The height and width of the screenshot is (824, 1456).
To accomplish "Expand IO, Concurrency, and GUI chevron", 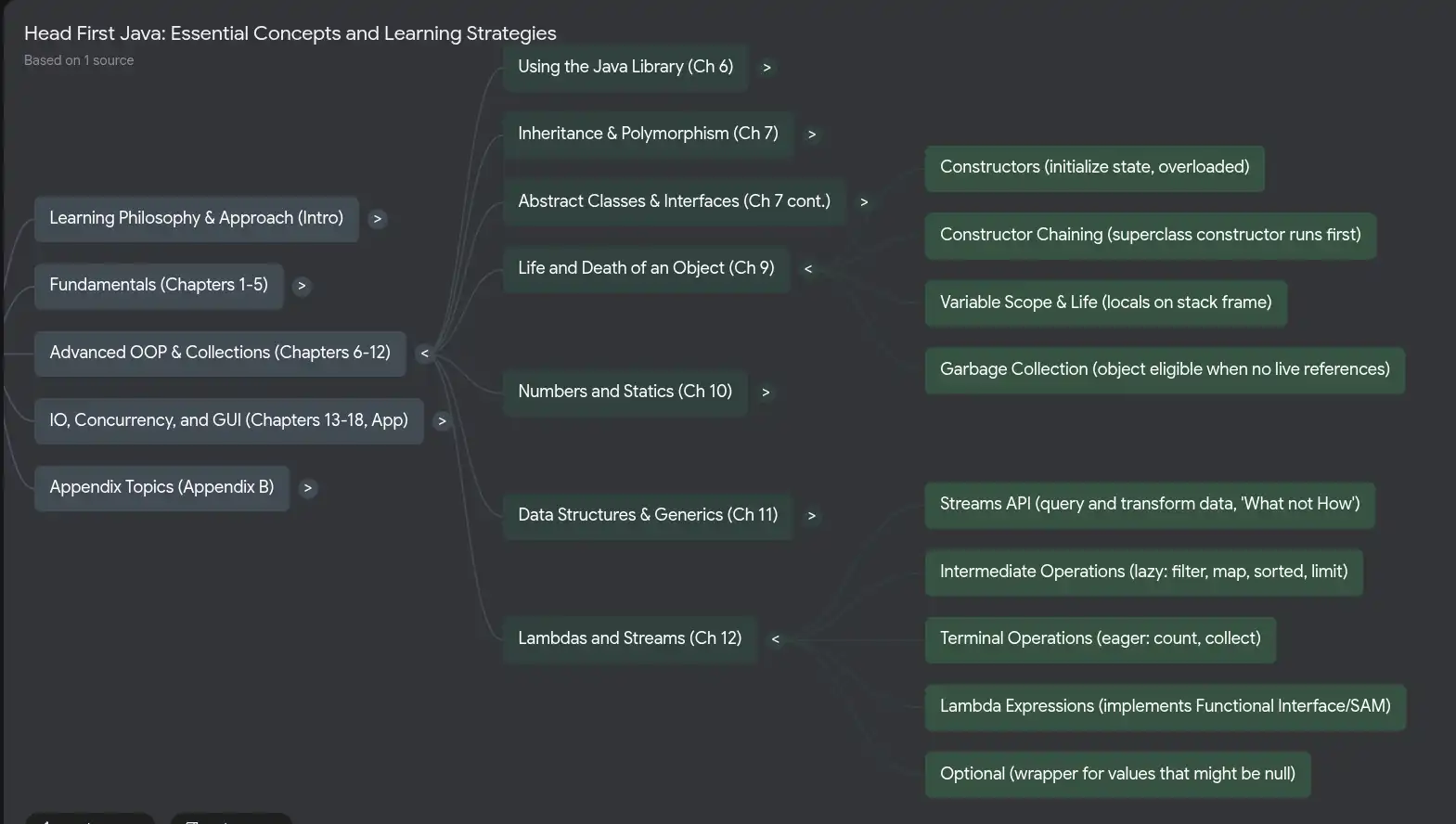I will tap(442, 421).
